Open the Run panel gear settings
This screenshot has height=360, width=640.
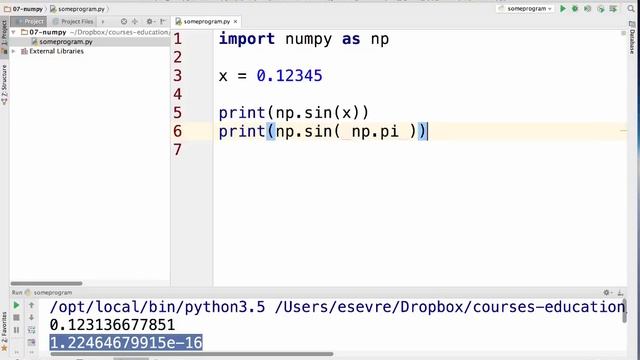click(607, 292)
